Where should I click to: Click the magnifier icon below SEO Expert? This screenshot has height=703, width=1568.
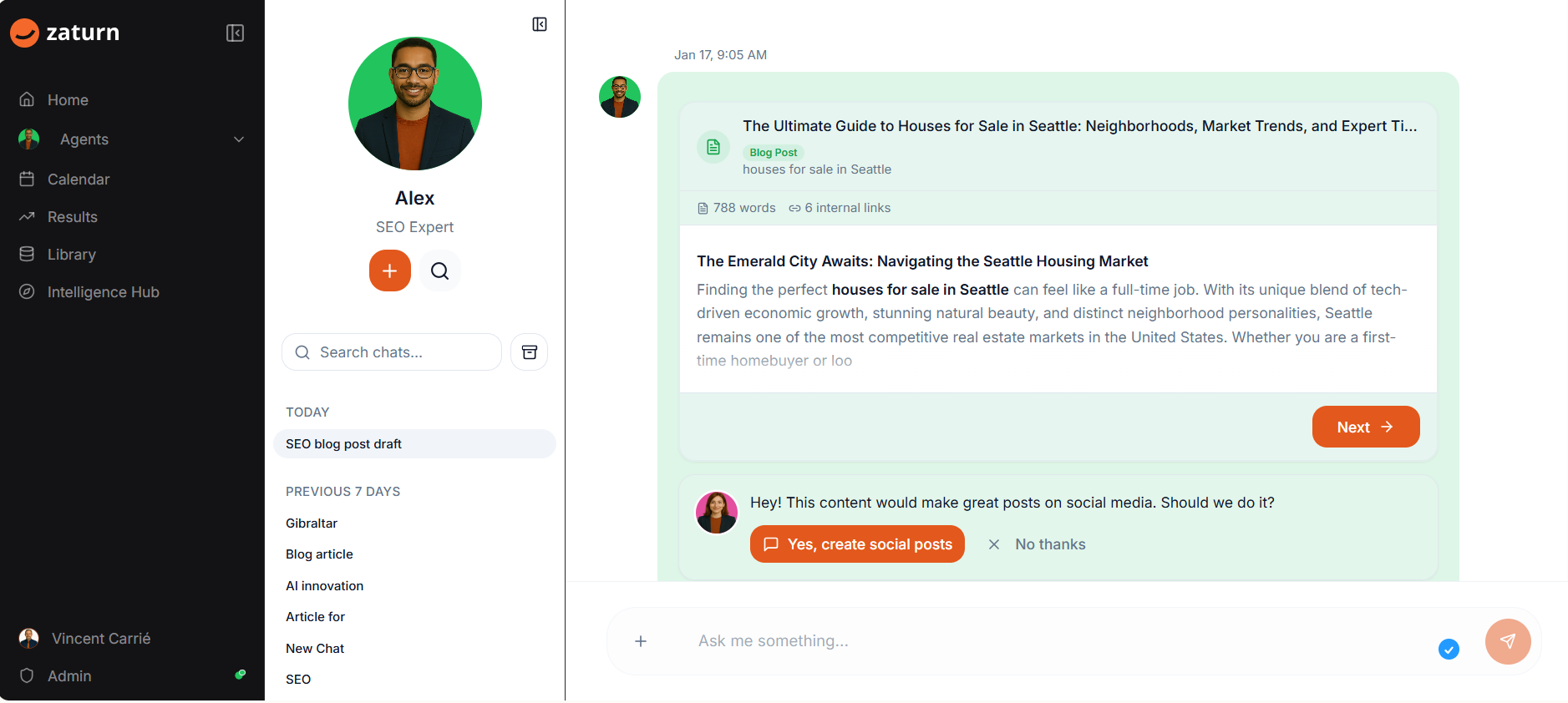(439, 271)
